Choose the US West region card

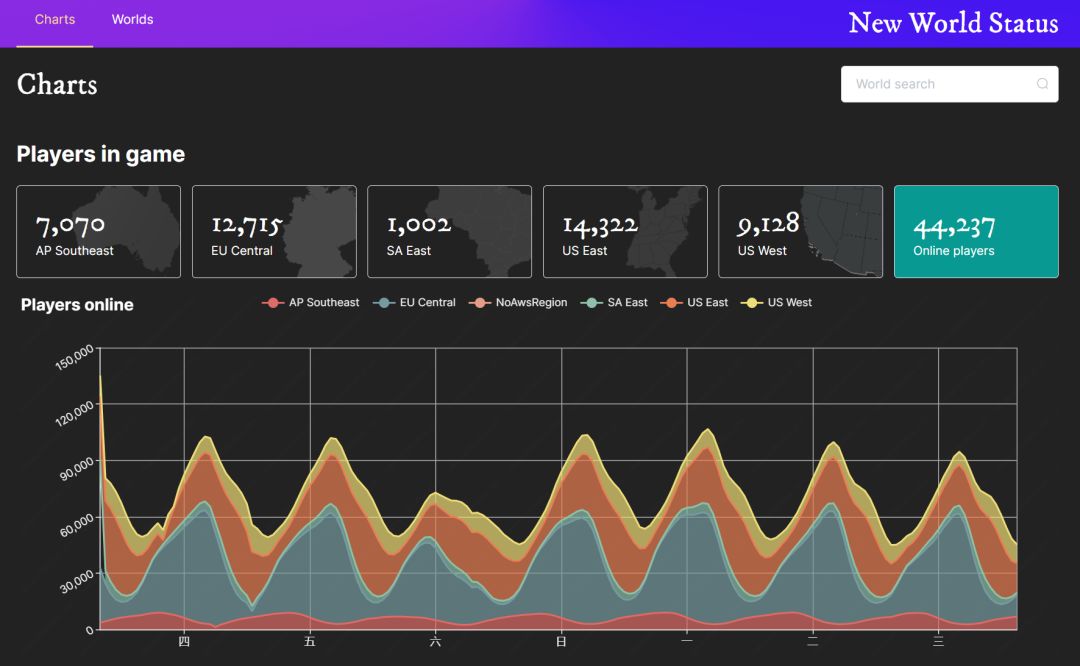[x=800, y=231]
